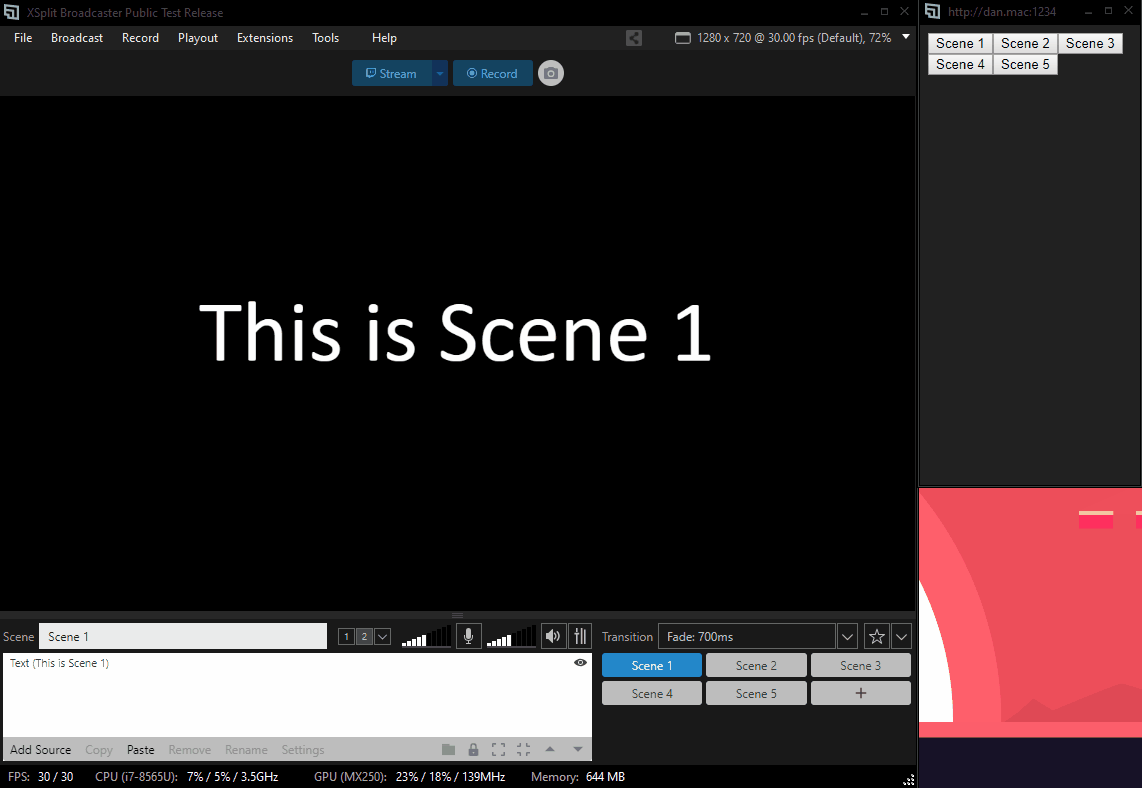Select preset view 1 button

(347, 637)
